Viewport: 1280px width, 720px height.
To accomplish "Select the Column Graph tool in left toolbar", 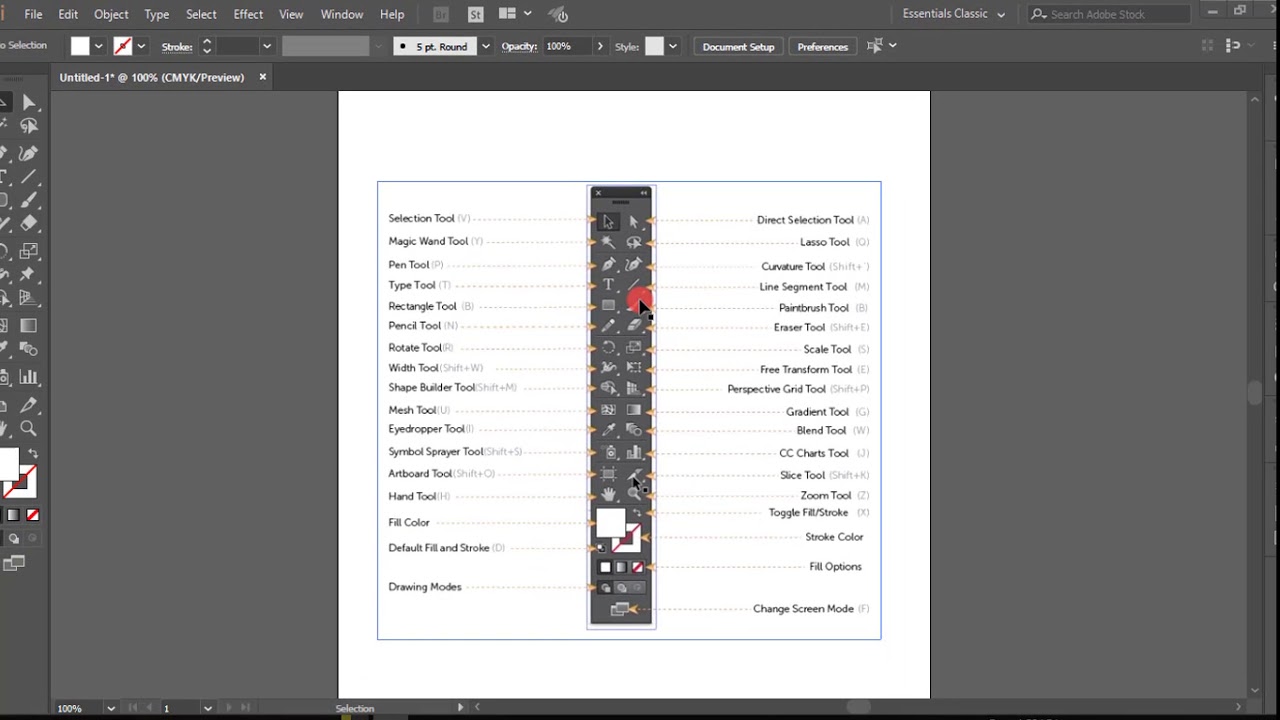I will tap(28, 377).
